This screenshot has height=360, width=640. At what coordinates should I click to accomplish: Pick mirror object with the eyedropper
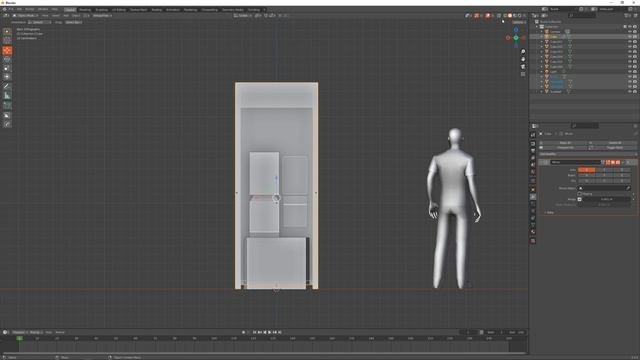[628, 188]
